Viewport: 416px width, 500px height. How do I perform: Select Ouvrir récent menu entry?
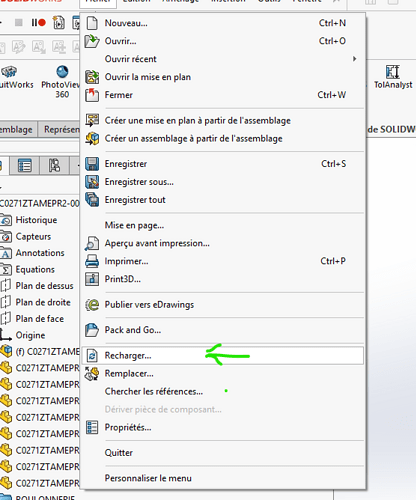click(222, 59)
